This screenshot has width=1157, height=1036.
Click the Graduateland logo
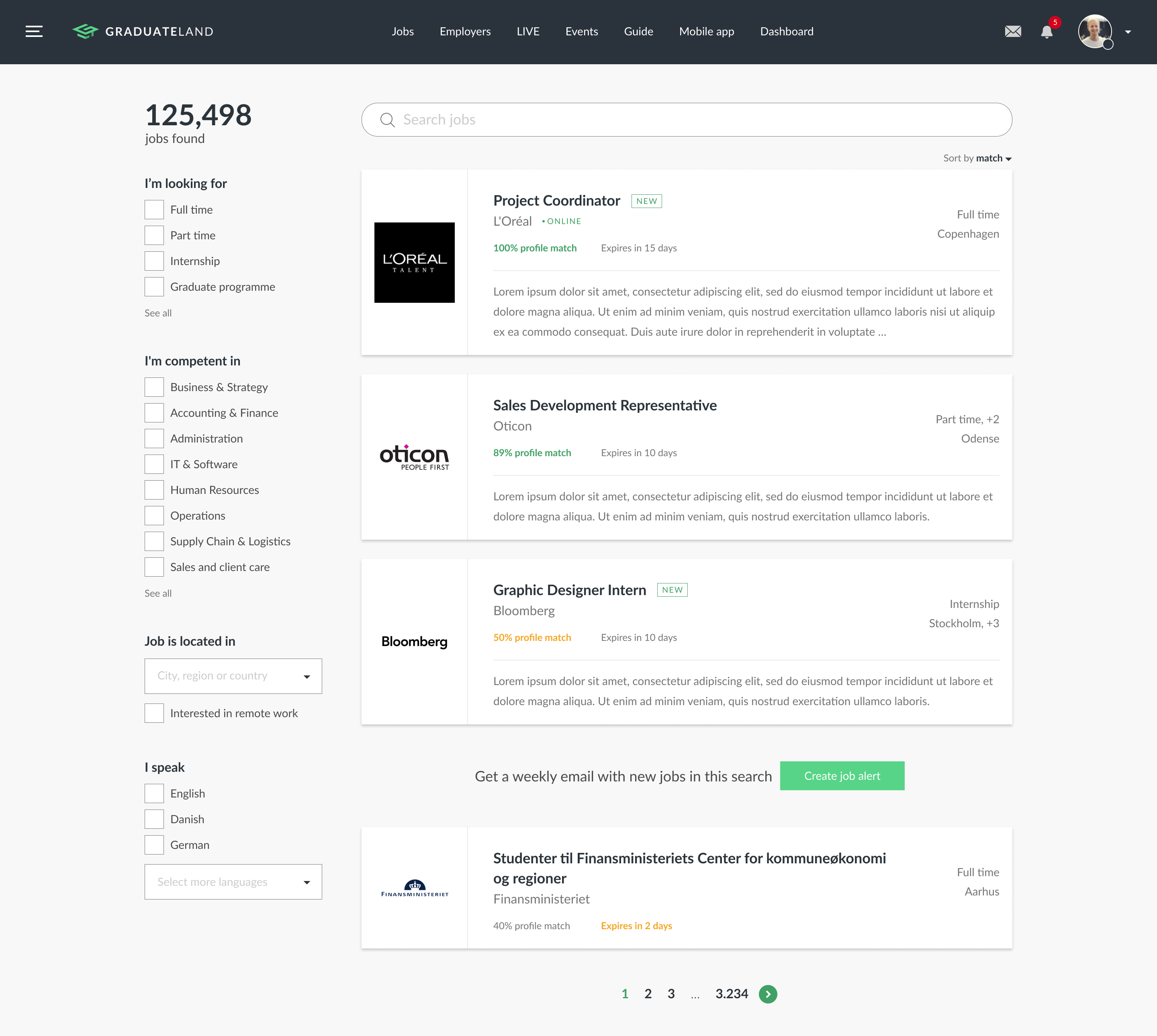(x=143, y=32)
